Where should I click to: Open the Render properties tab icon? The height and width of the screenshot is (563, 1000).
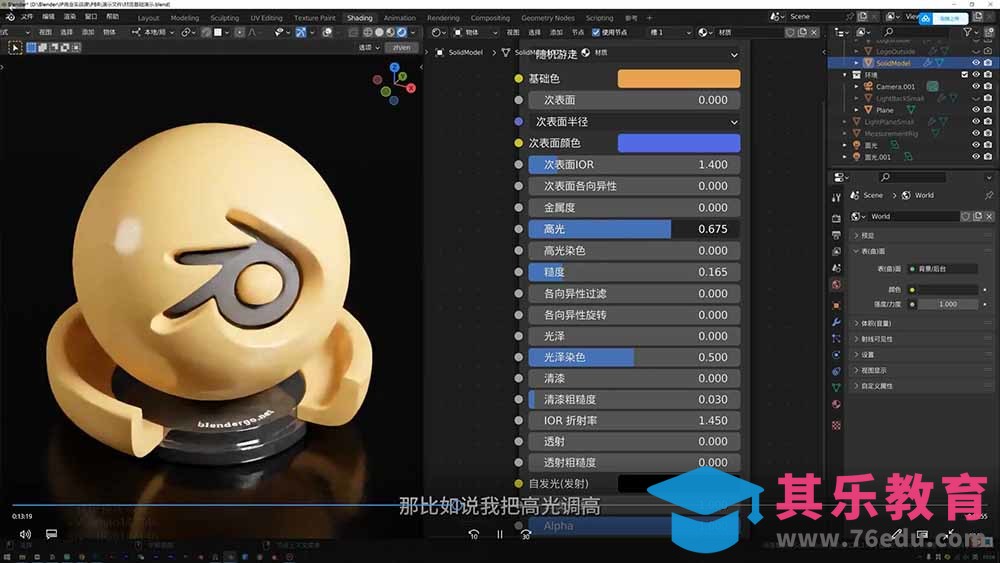[x=836, y=218]
